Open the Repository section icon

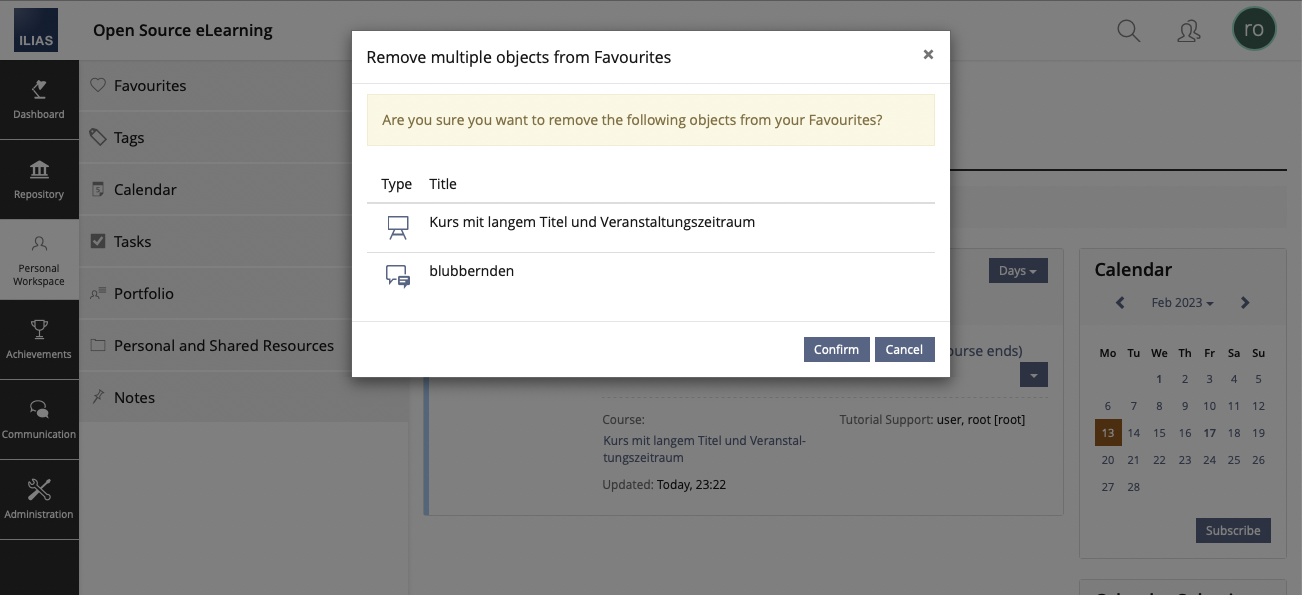(39, 170)
